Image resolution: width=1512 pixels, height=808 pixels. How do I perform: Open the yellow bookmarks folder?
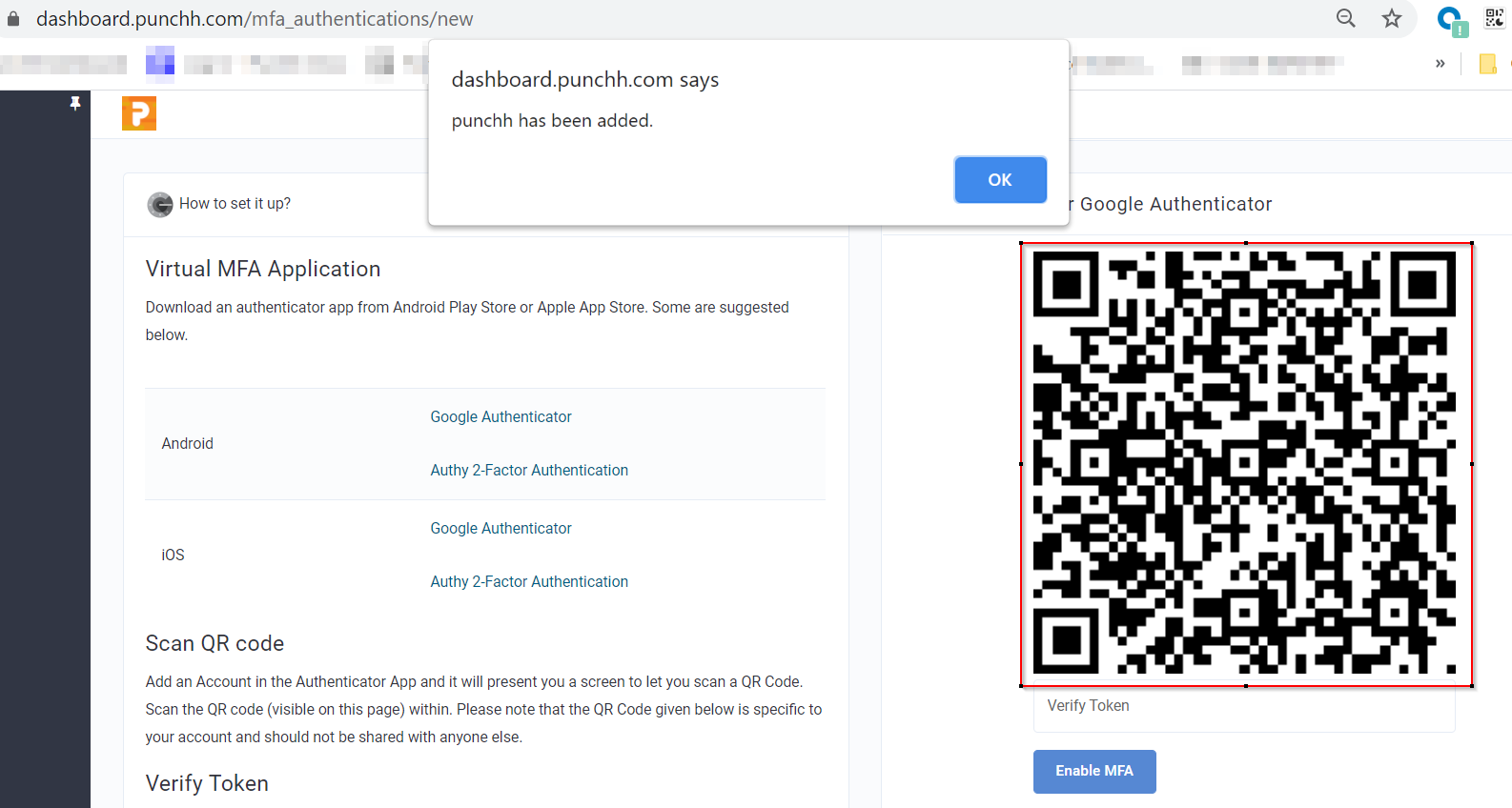coord(1487,64)
